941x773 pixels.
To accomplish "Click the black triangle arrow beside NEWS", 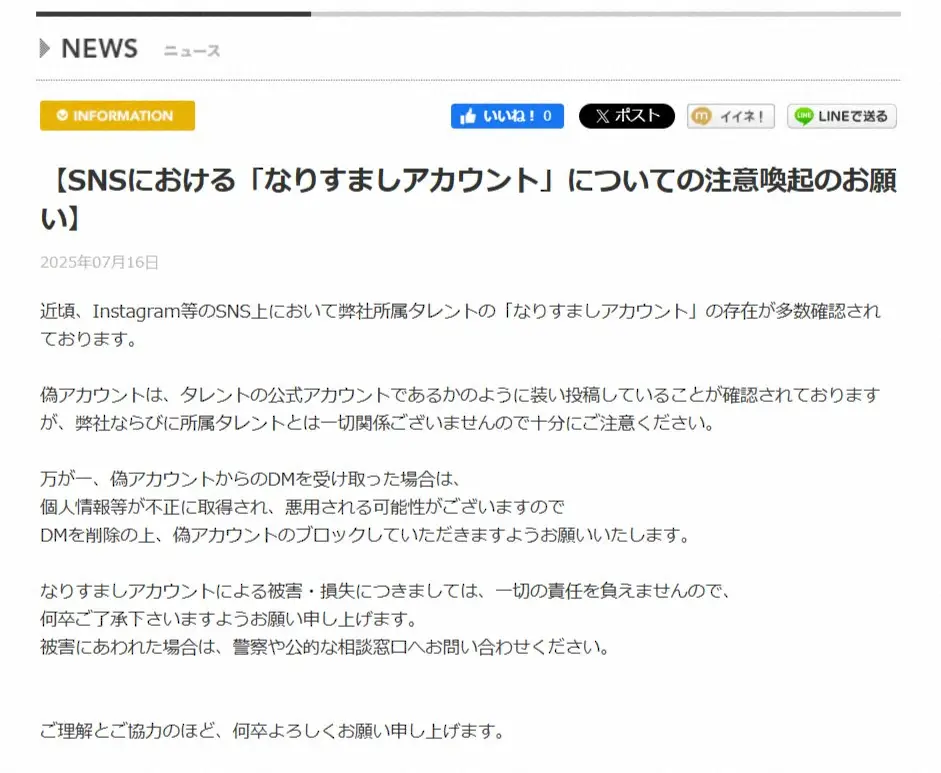I will (45, 48).
